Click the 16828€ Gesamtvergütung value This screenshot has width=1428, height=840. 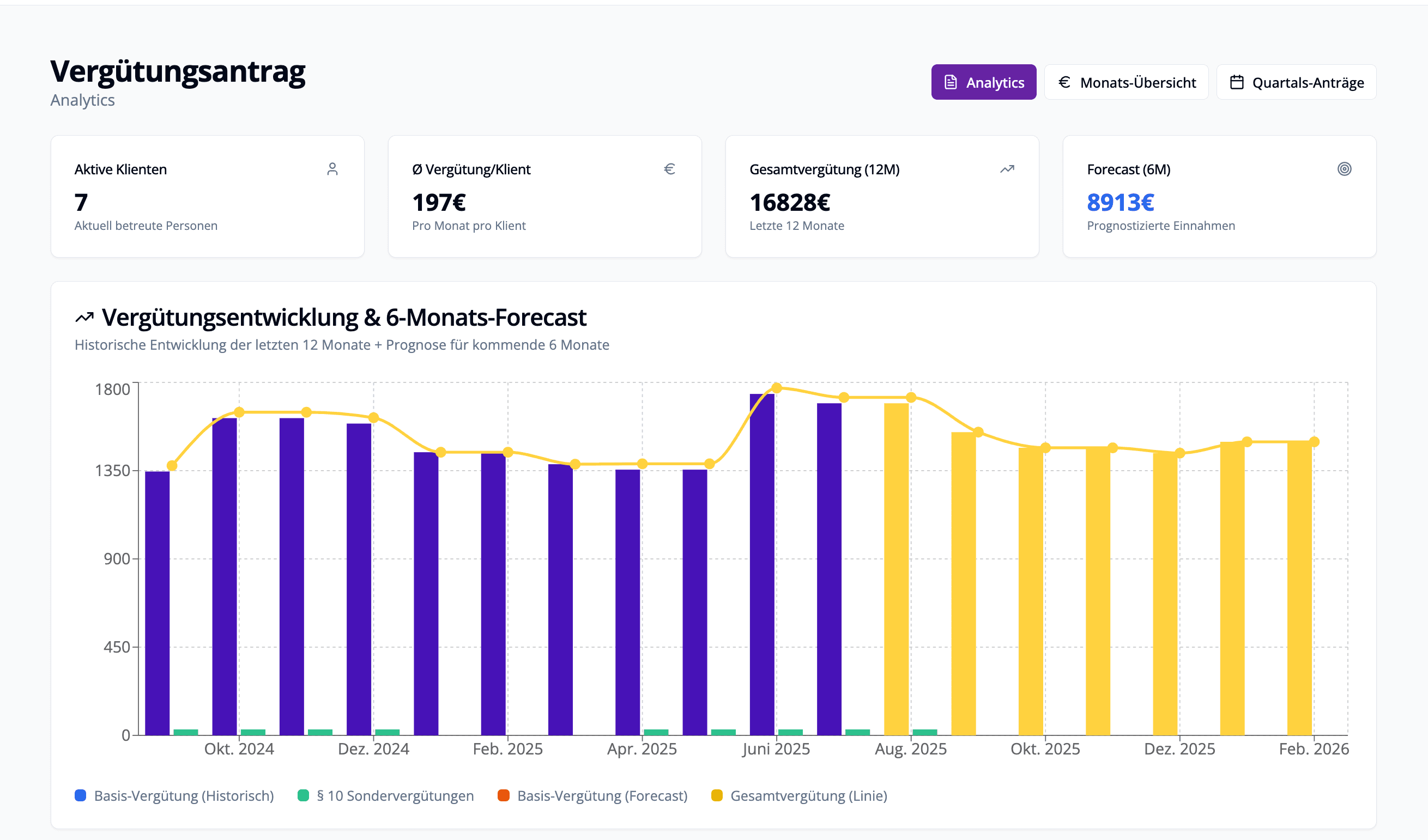789,202
